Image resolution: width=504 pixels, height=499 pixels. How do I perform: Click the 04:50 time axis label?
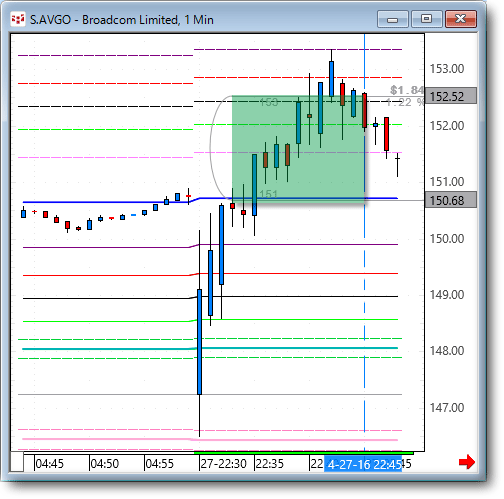(105, 464)
